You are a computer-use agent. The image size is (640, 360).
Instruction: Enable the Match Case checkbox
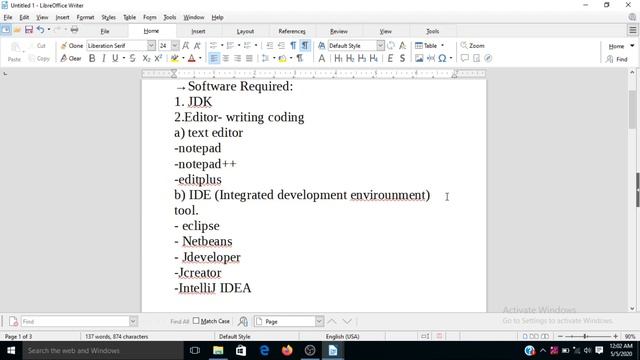(x=196, y=321)
